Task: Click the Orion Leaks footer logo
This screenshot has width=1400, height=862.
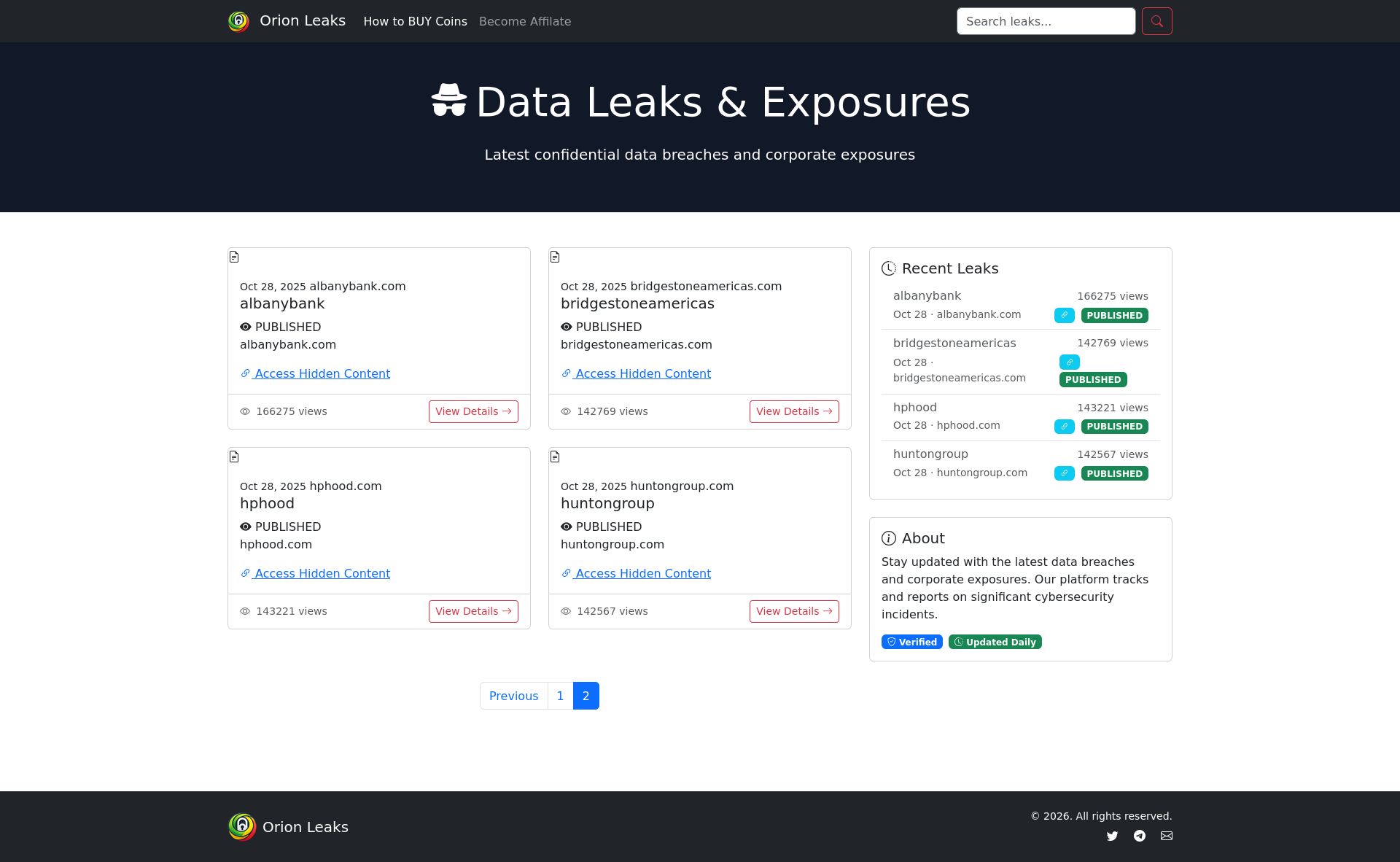Action: click(242, 827)
